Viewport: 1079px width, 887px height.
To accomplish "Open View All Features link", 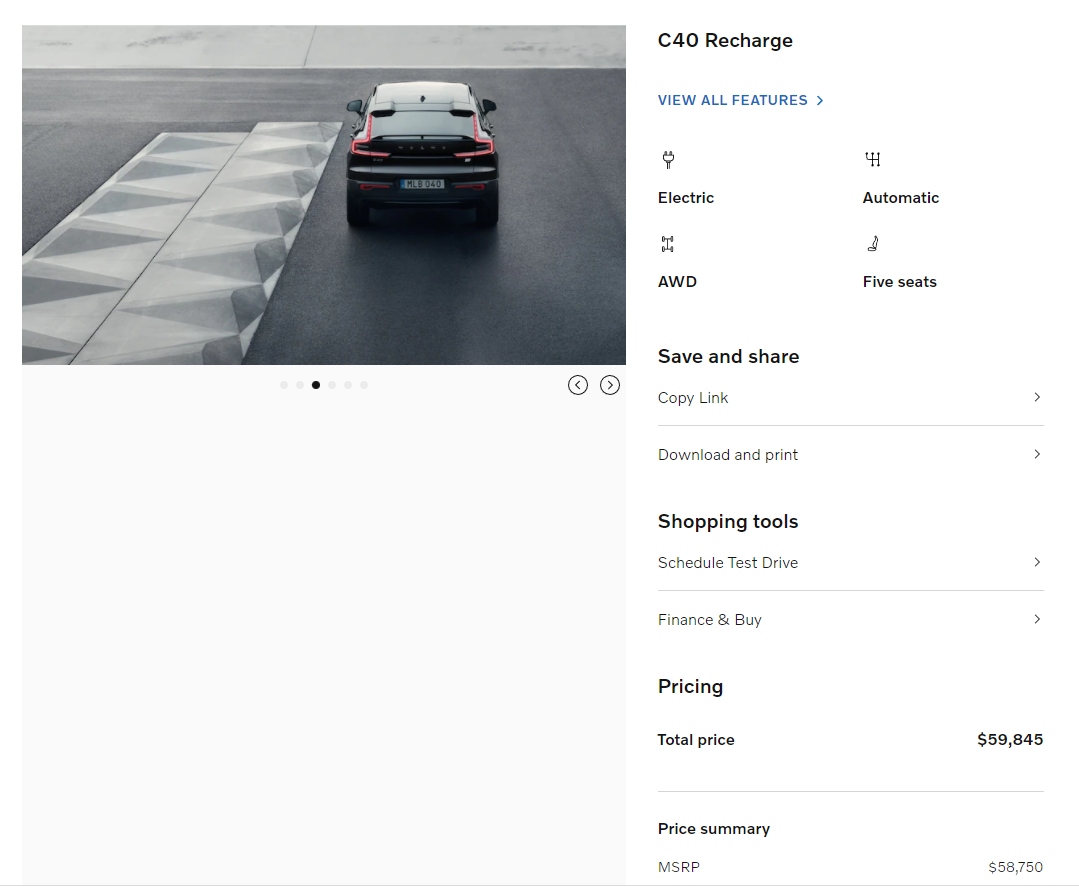I will click(732, 100).
